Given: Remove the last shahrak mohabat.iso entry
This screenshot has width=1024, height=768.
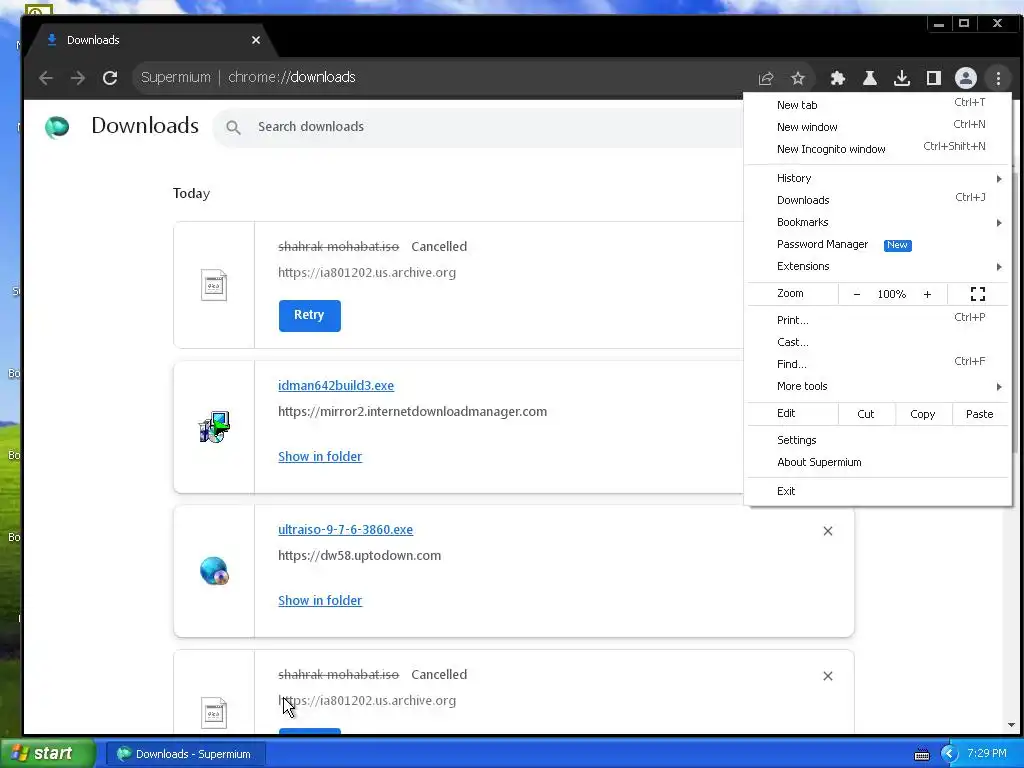Looking at the screenshot, I should coord(827,676).
